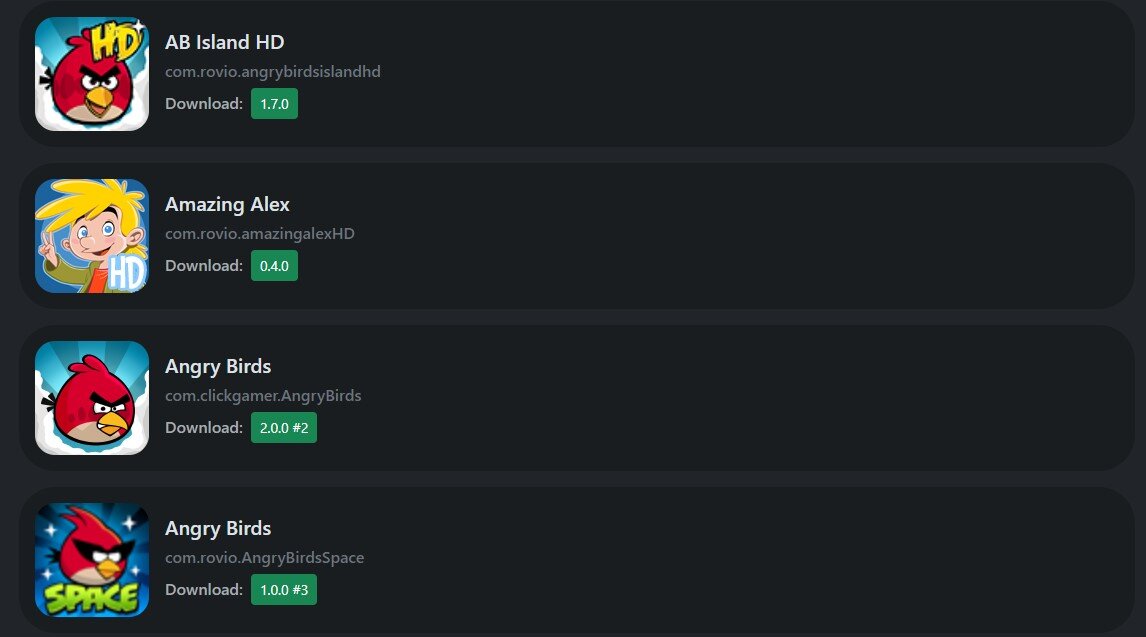The width and height of the screenshot is (1146, 637).
Task: Select the com.rovio.angrybirdsislandhd package name
Action: pyautogui.click(x=273, y=72)
